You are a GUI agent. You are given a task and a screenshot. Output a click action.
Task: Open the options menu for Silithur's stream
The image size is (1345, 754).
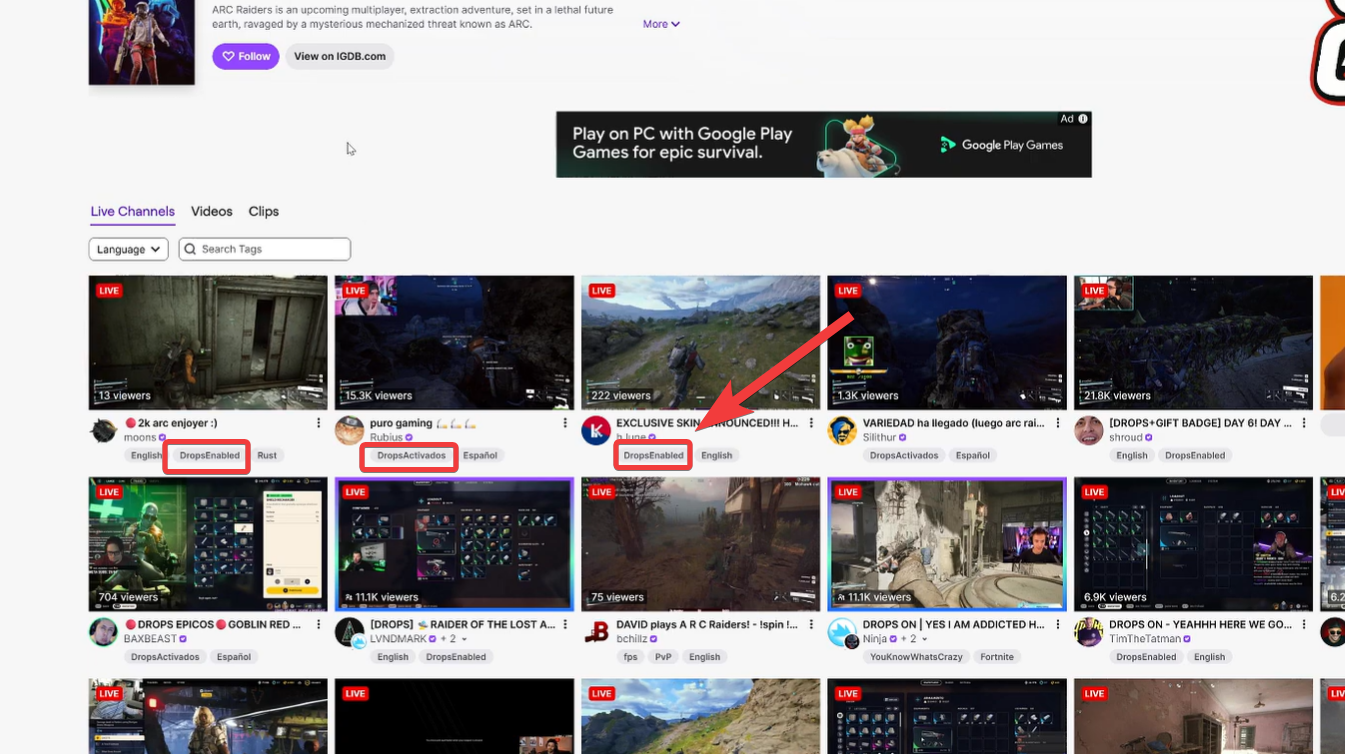tap(1058, 423)
